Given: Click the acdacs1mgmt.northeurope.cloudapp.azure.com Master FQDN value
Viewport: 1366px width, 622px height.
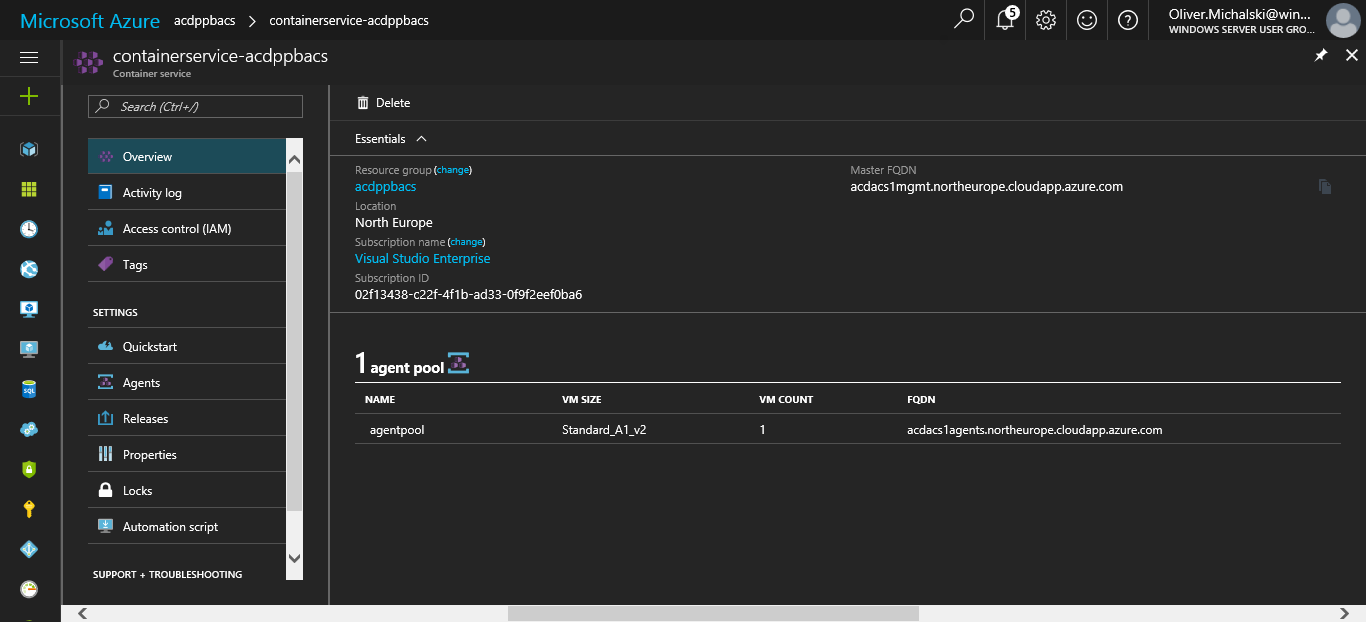Looking at the screenshot, I should (987, 186).
